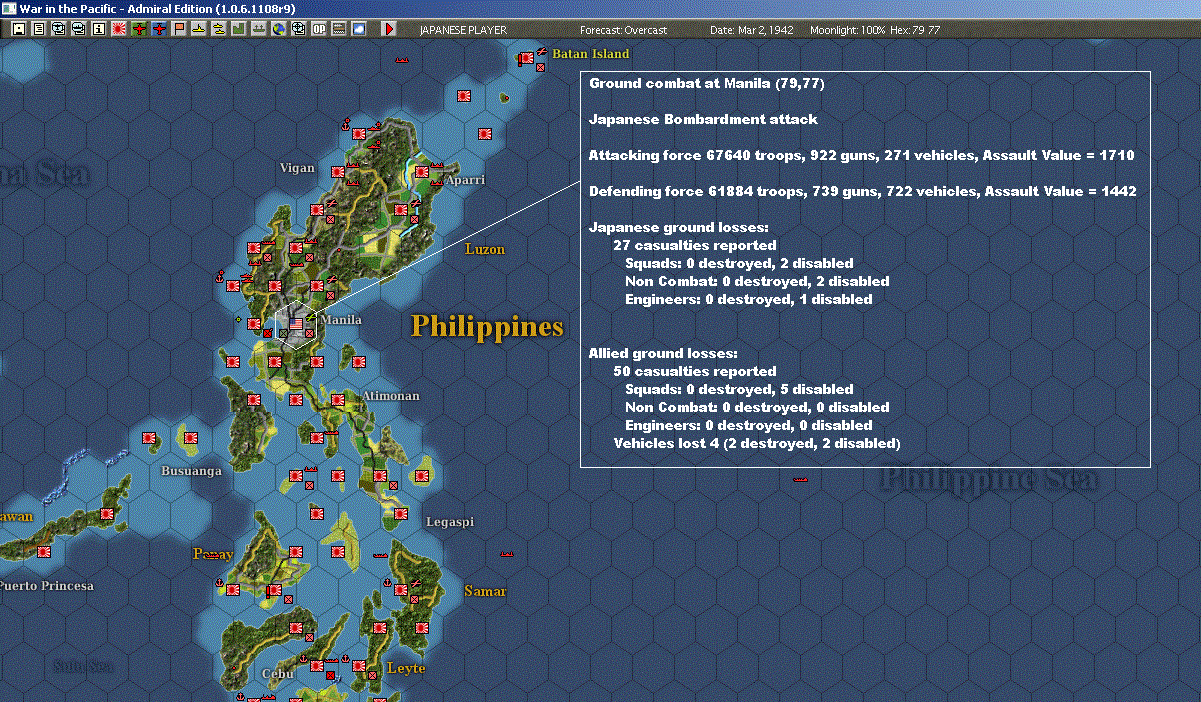Click the Atimonan map label

(x=391, y=396)
